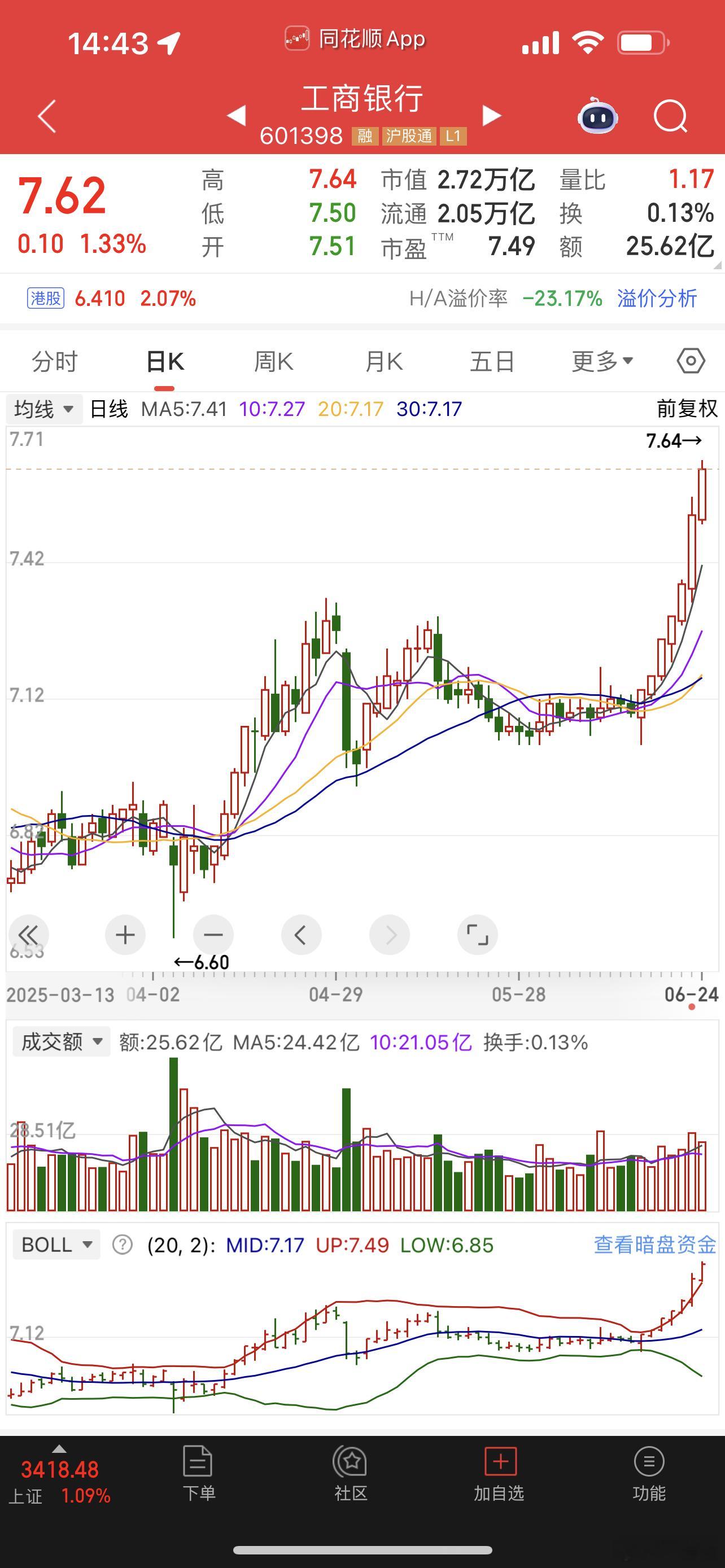Screen dimensions: 725x1568
Task: Go back with the left chevron
Action: (x=47, y=116)
